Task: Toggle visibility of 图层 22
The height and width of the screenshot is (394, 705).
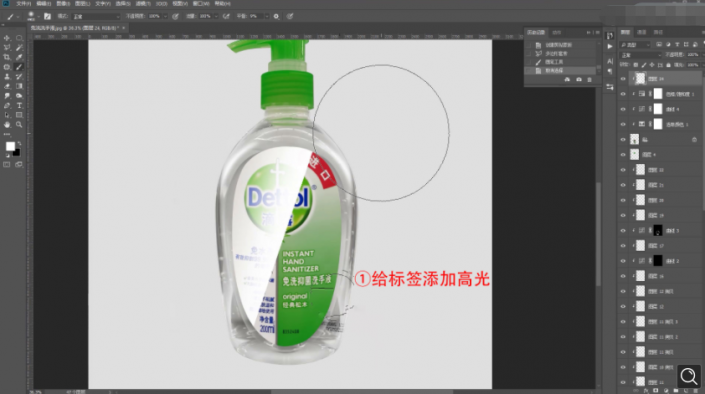Action: [623, 170]
